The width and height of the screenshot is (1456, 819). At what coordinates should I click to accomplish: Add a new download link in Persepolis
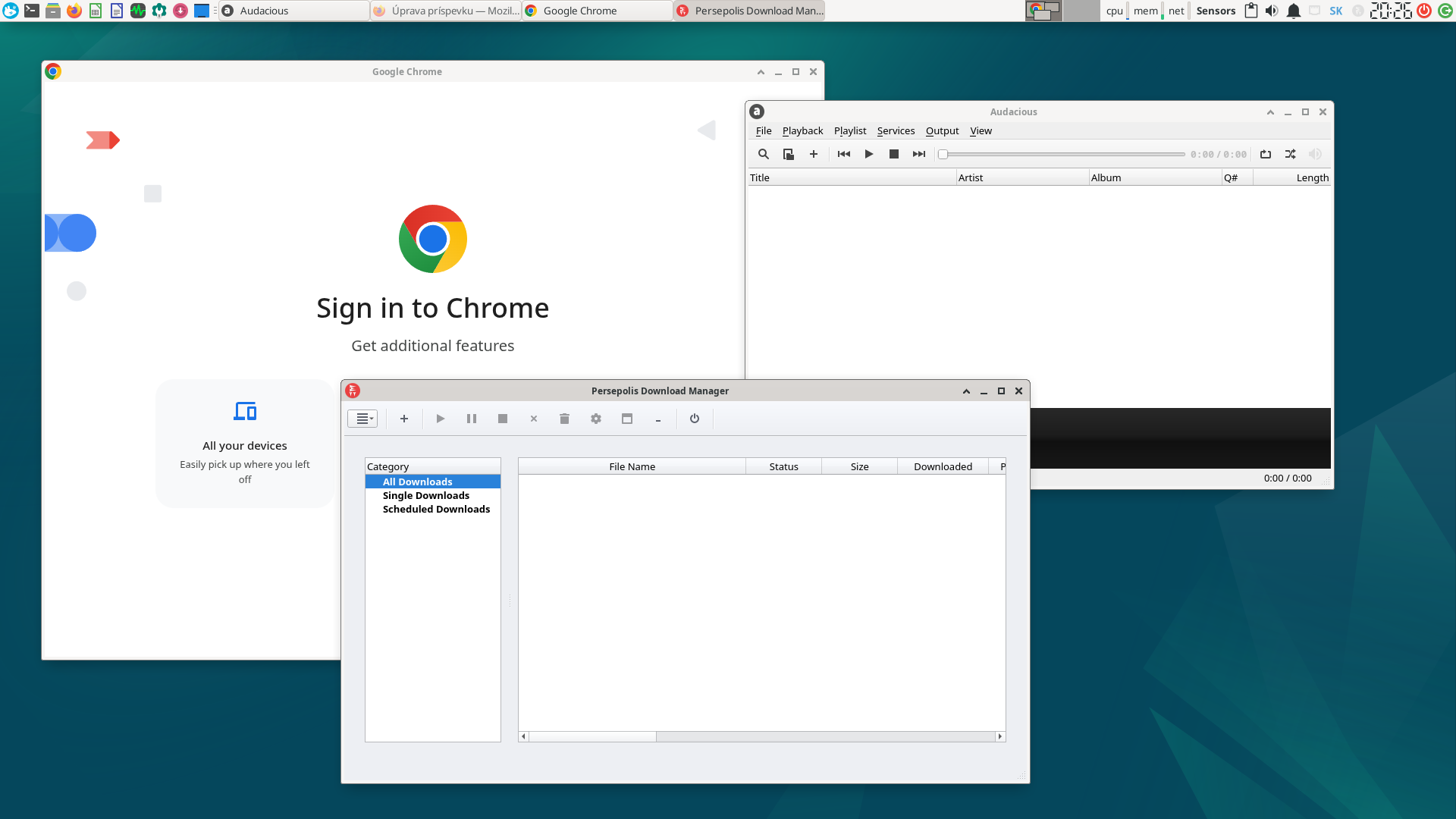click(x=404, y=419)
